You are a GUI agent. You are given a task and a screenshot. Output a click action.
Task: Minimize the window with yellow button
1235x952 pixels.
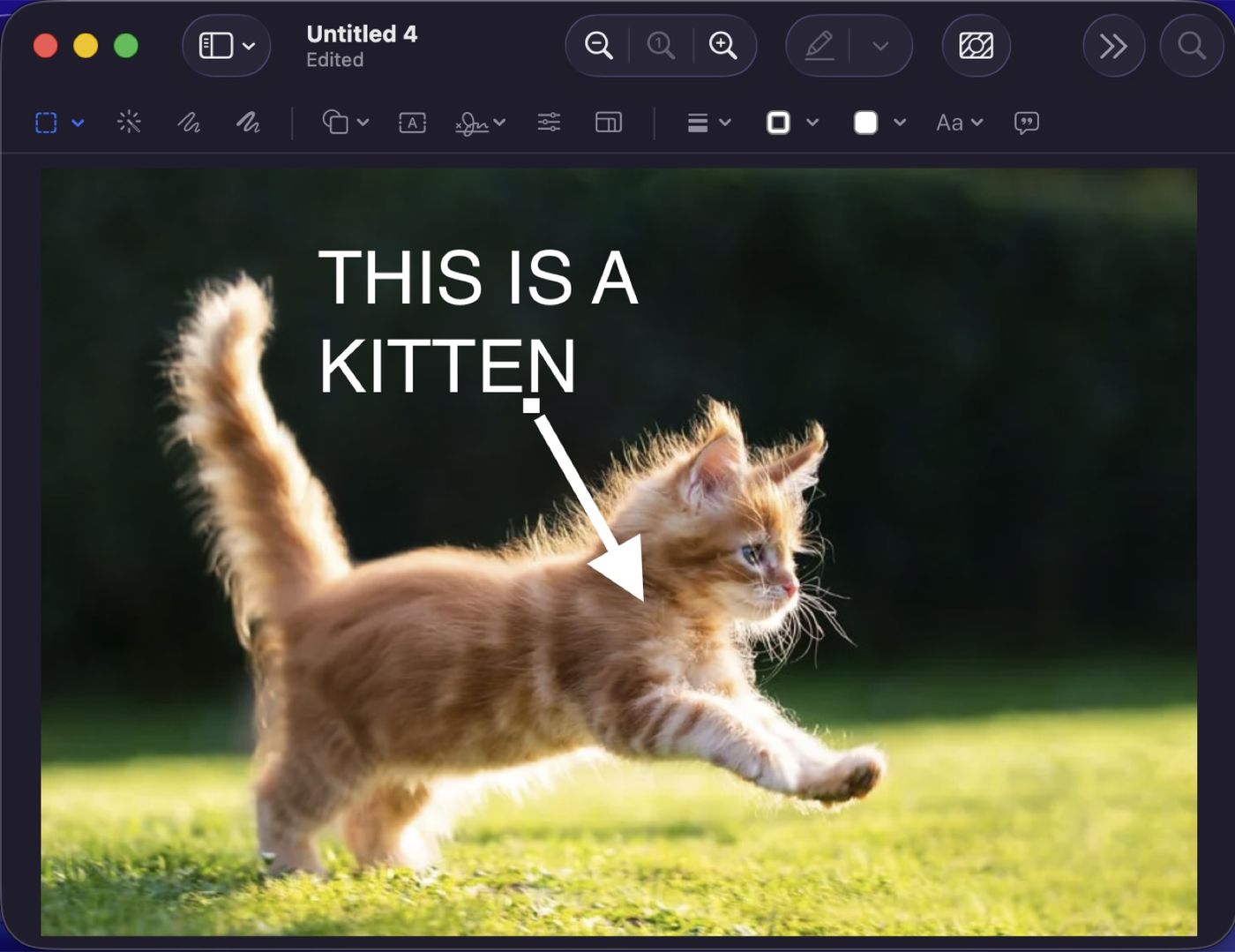click(x=86, y=46)
